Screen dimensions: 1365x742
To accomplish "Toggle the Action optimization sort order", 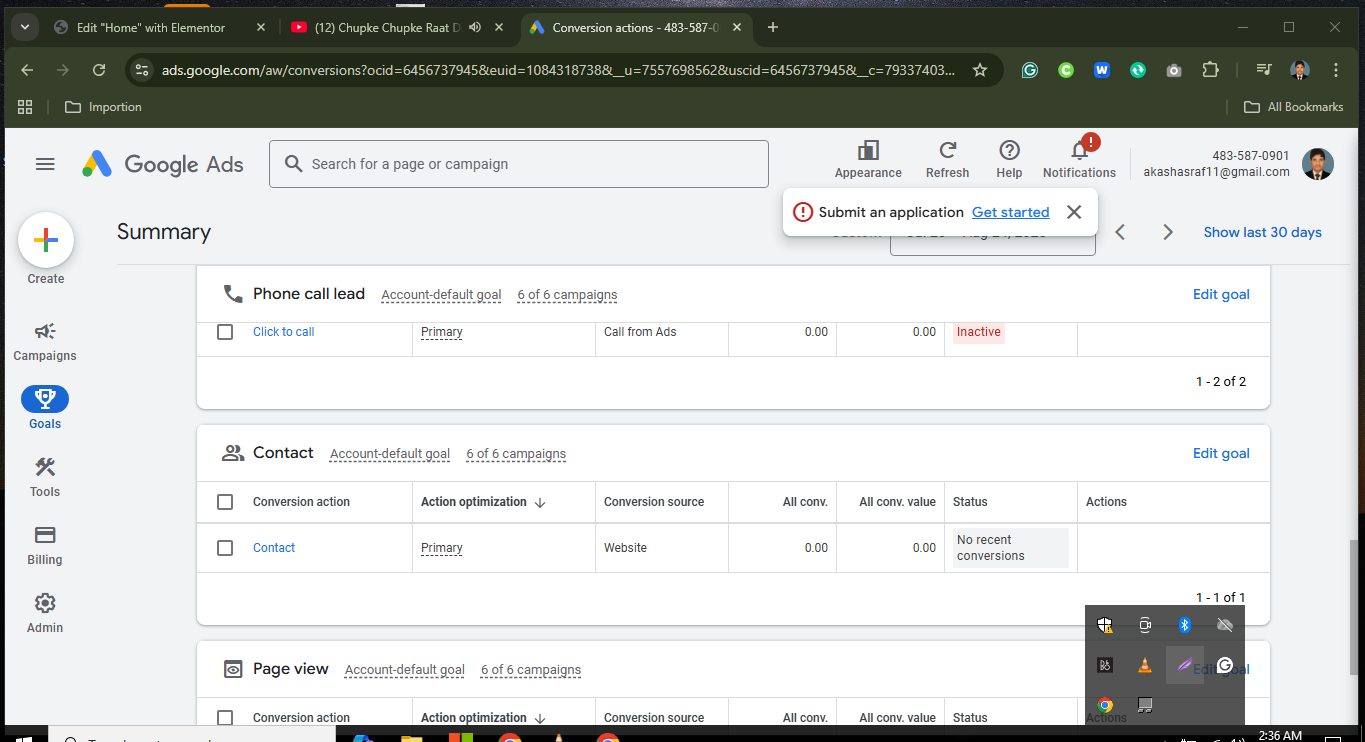I will (539, 501).
